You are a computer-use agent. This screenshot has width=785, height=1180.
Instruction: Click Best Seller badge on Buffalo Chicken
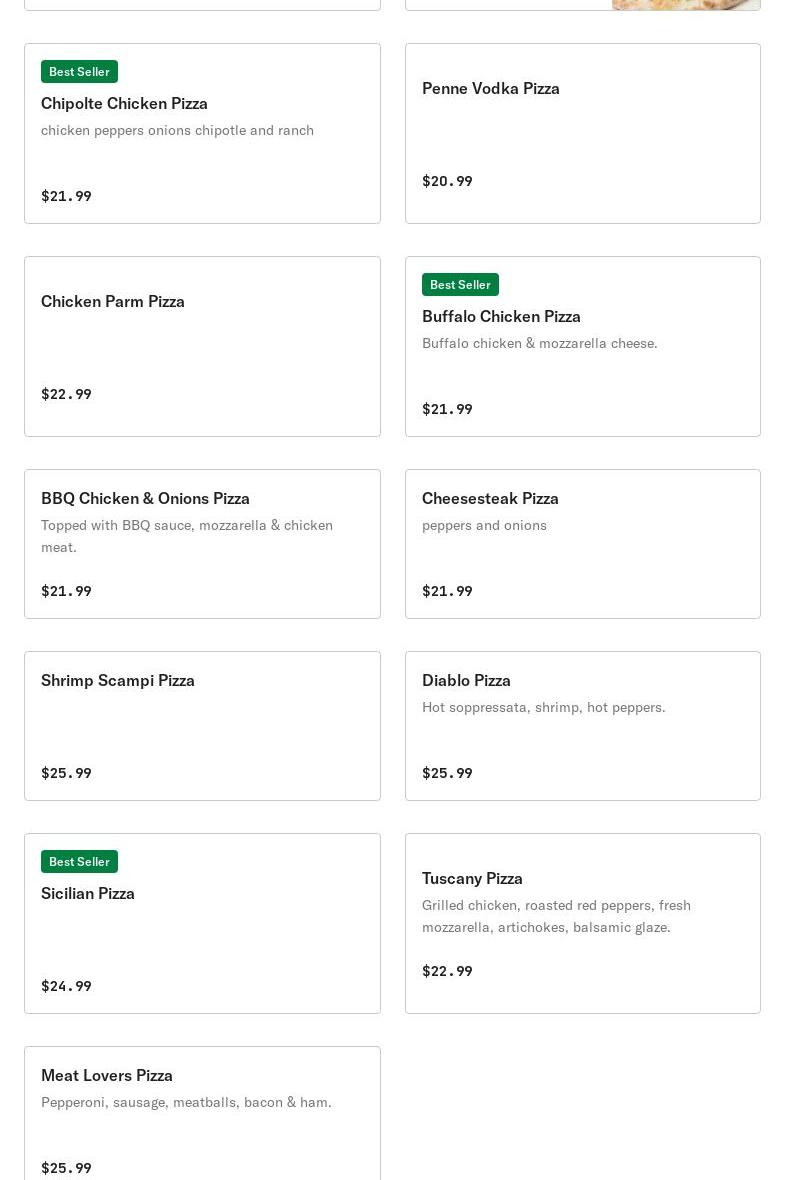[x=460, y=285]
